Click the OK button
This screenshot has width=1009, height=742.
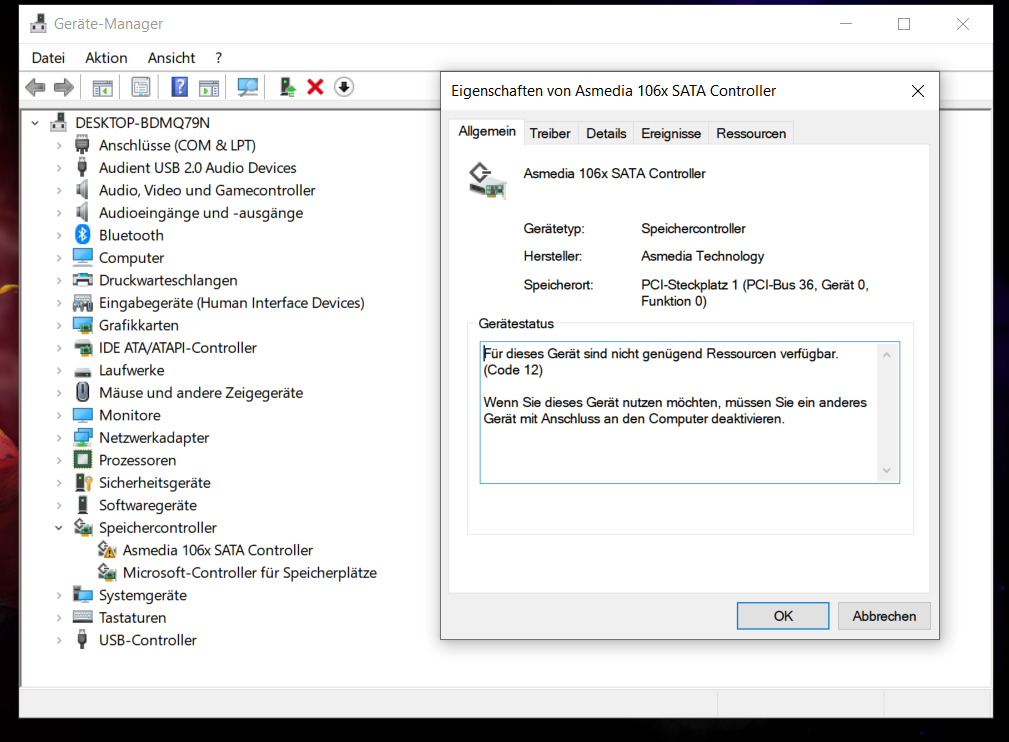click(x=782, y=616)
